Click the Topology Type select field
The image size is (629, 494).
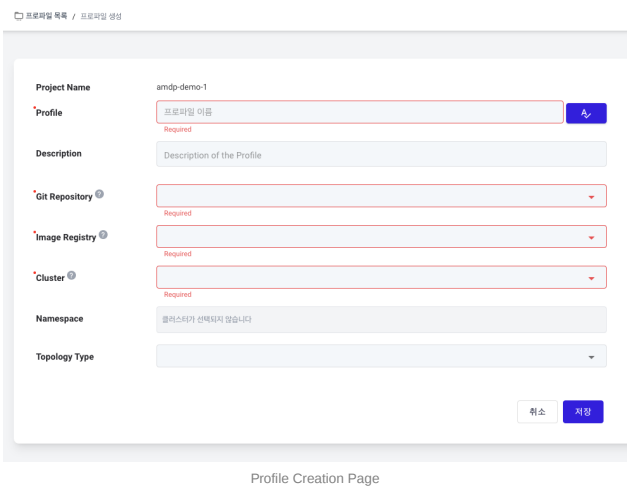(x=381, y=356)
